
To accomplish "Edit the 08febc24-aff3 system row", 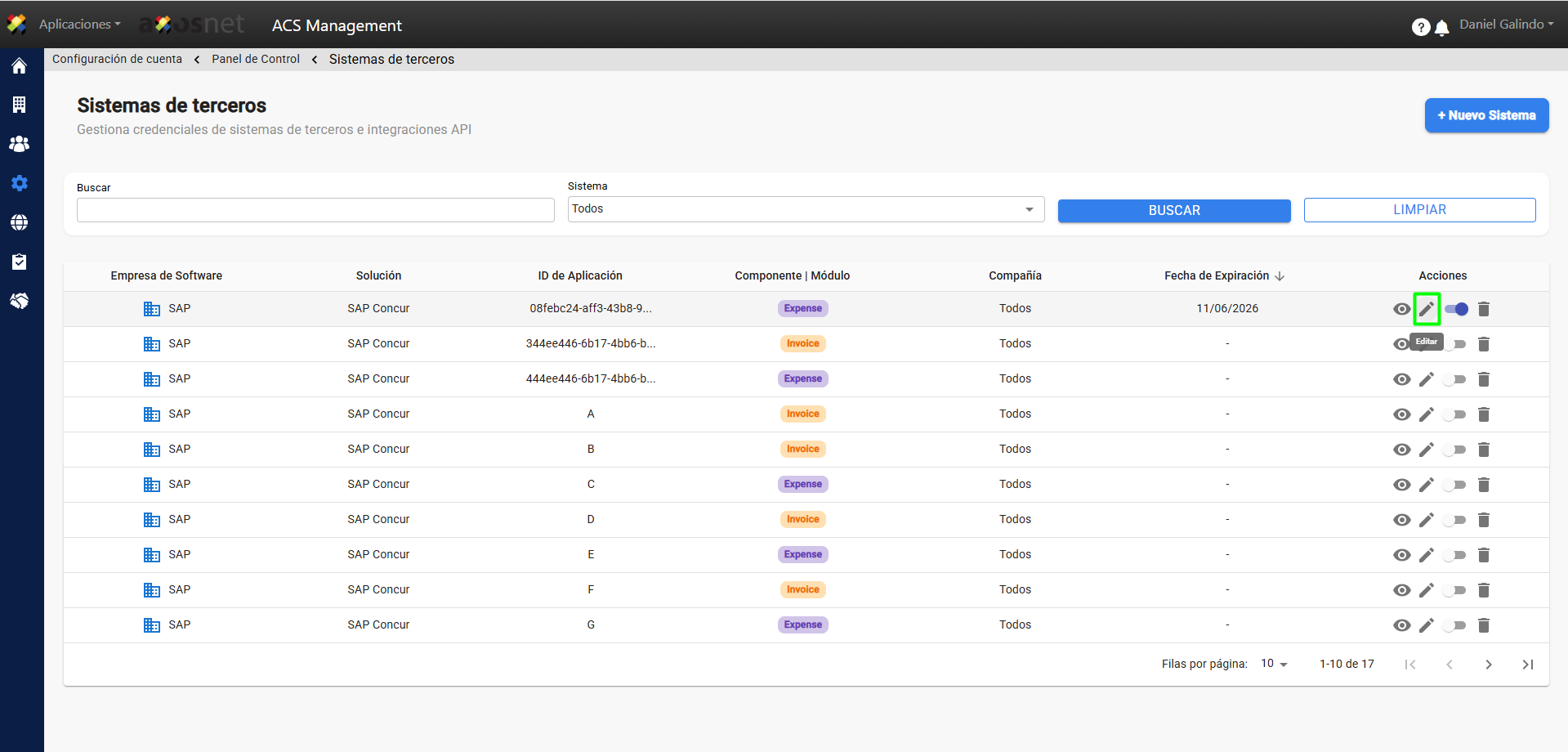I will click(1427, 309).
